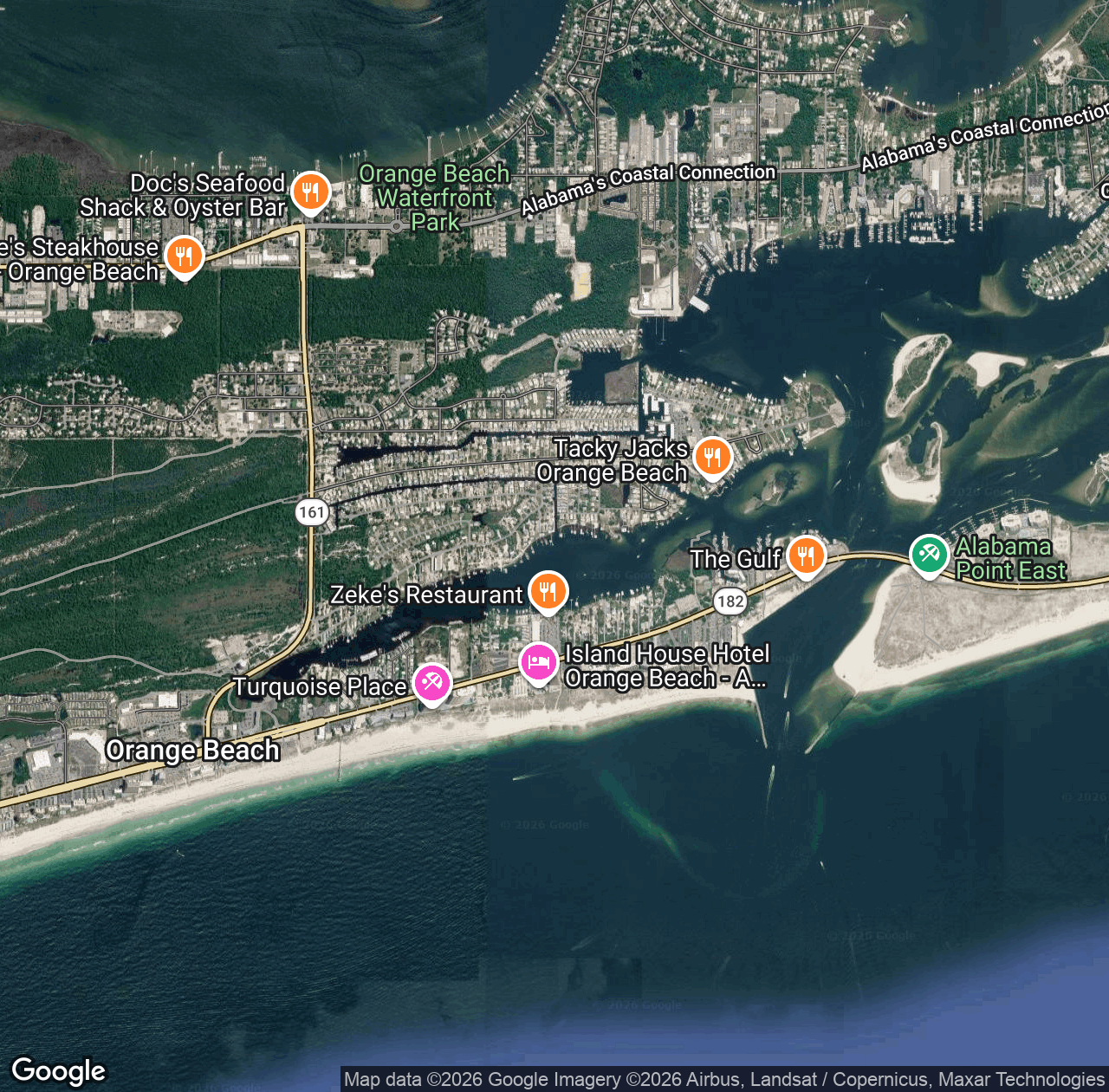Click the Turquoise Place pink marker
Image resolution: width=1109 pixels, height=1092 pixels.
431,684
